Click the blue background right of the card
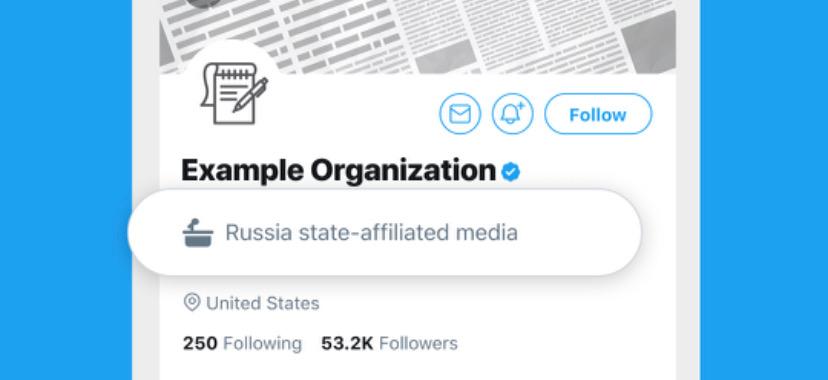 pos(764,190)
